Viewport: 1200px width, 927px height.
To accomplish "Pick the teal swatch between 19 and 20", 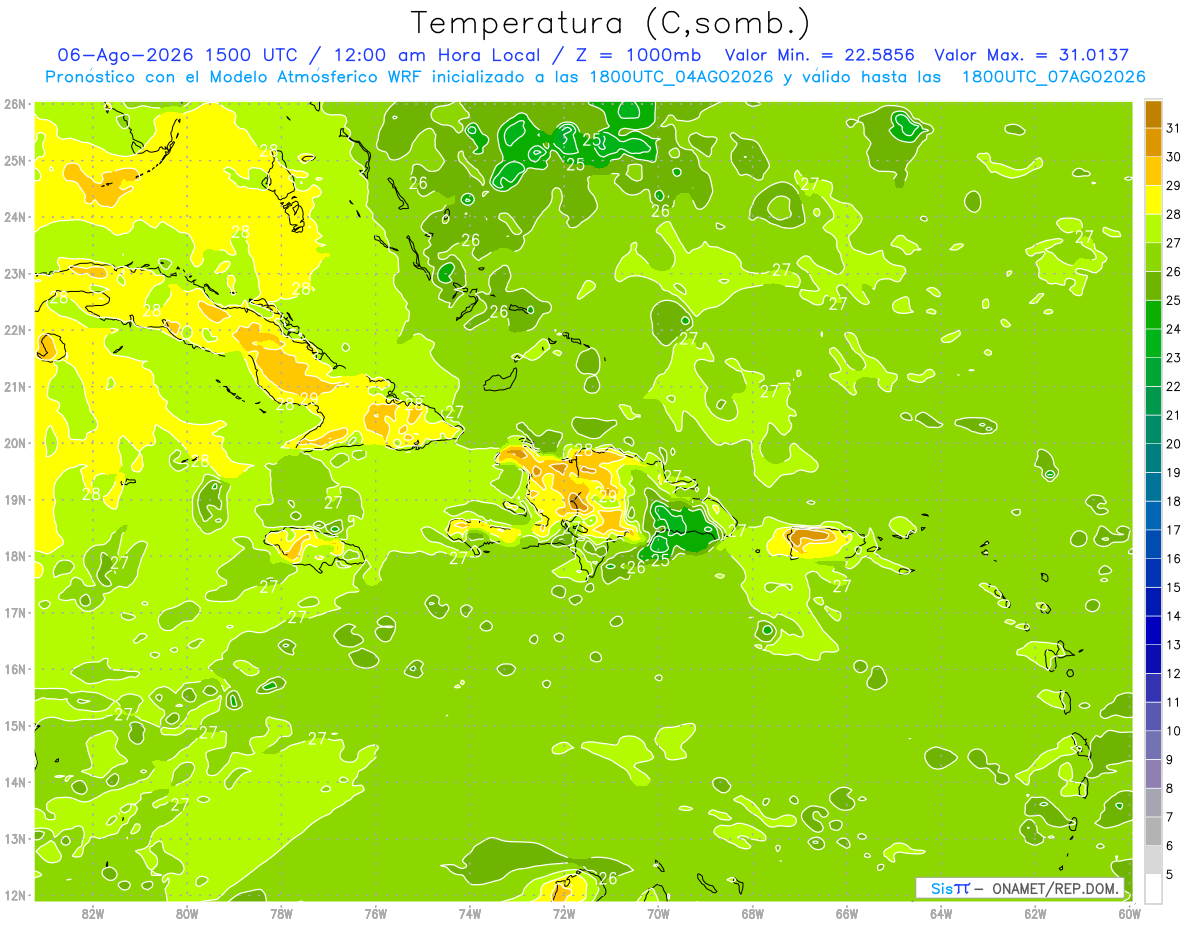I will pyautogui.click(x=1153, y=458).
